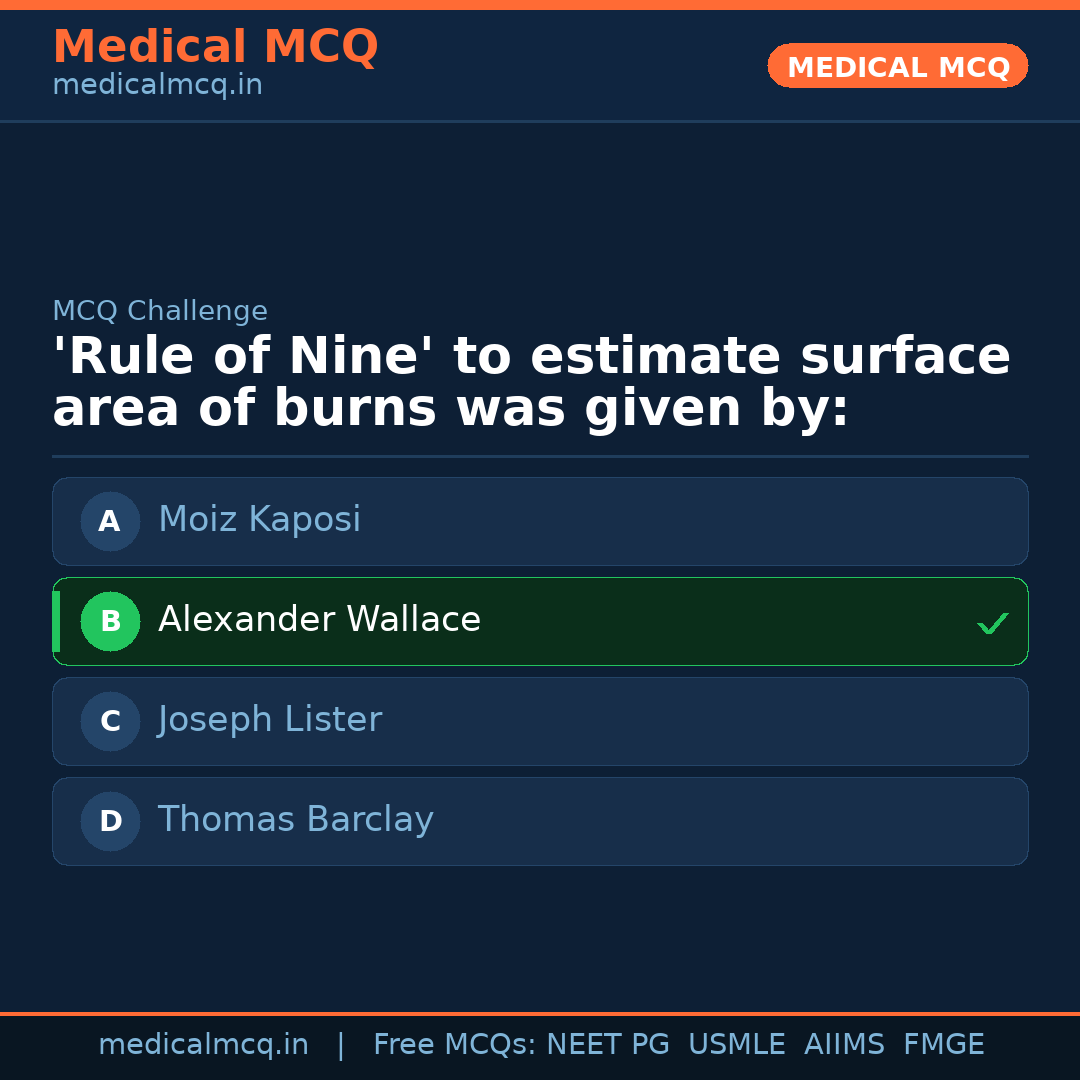Viewport: 1080px width, 1080px height.
Task: Click the 'Free MCQs:' footer label
Action: (x=454, y=1045)
